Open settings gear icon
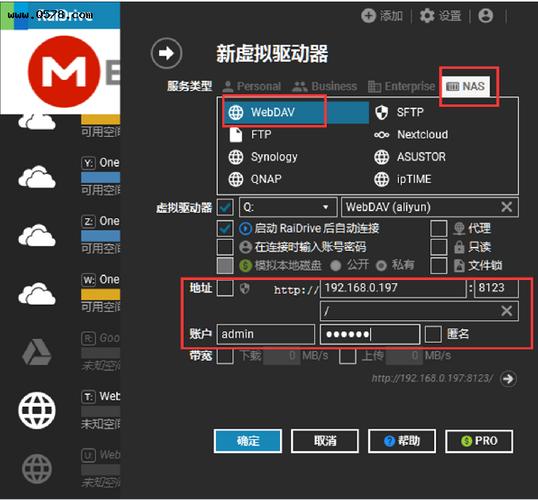 427,16
